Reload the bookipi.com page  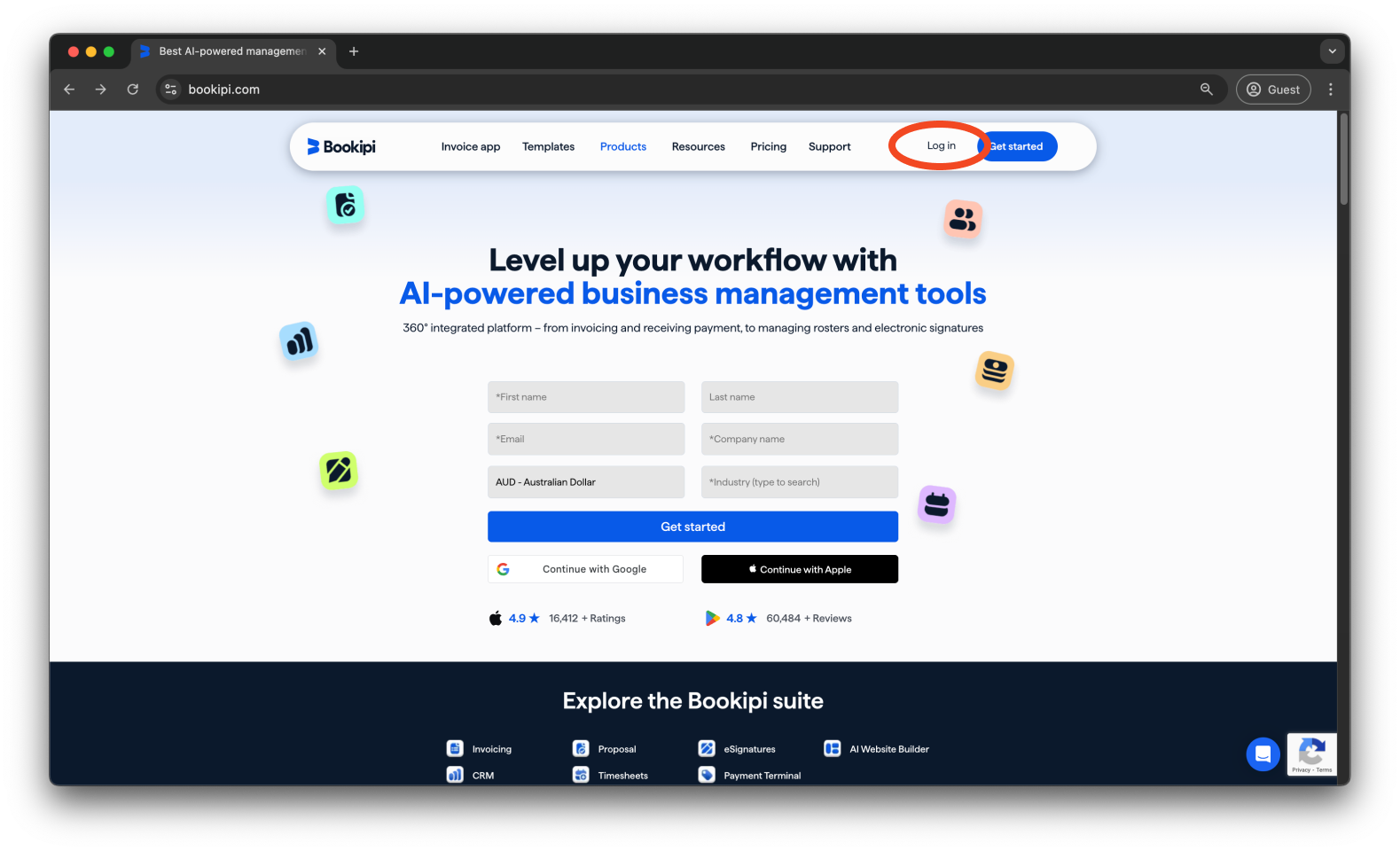click(133, 90)
